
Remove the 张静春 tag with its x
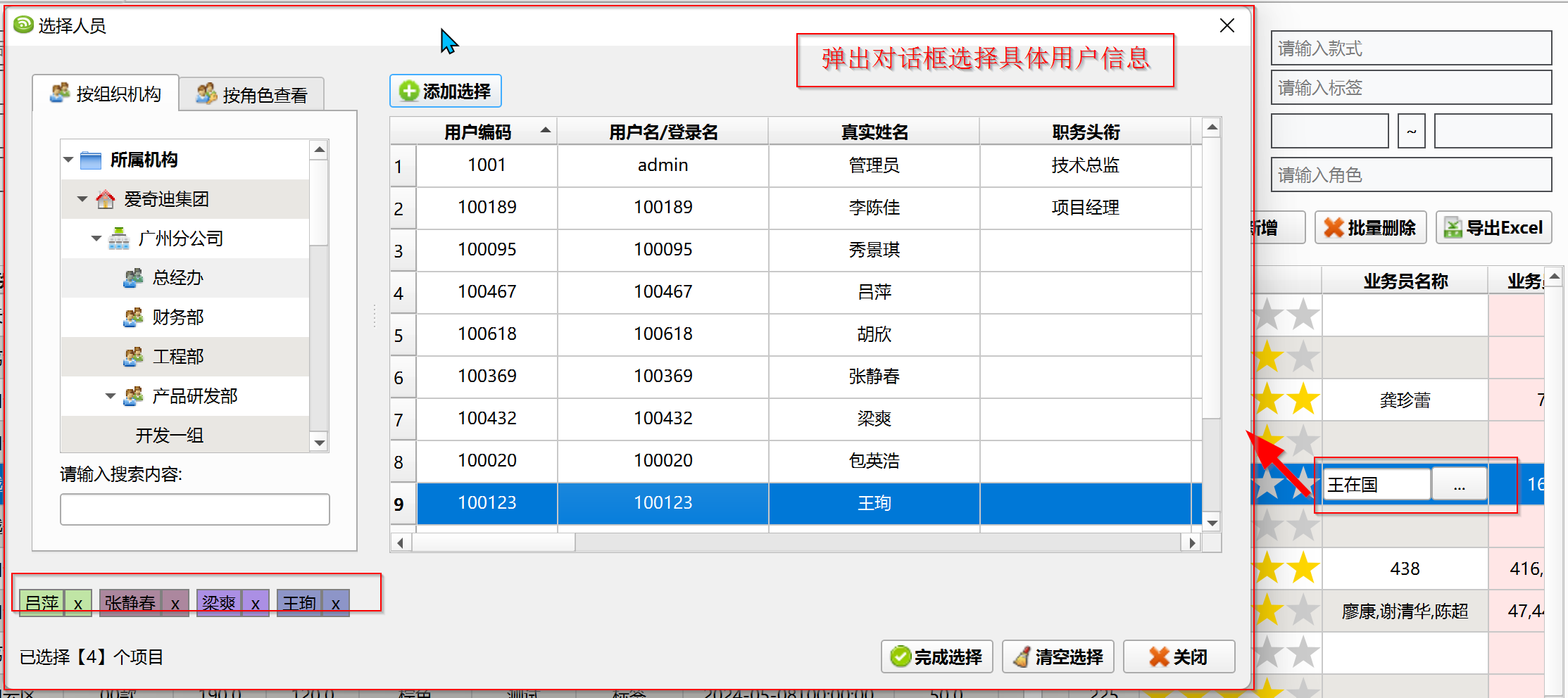pyautogui.click(x=175, y=603)
